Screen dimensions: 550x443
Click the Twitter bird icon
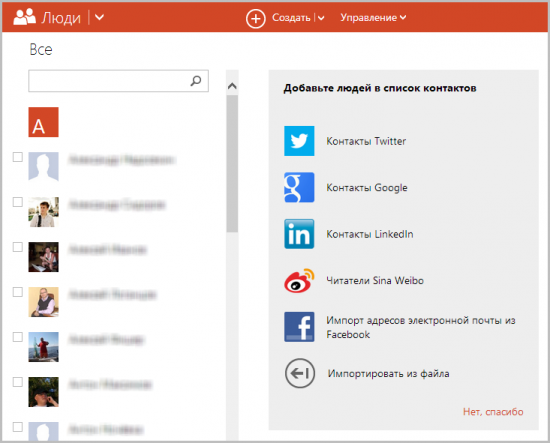pos(299,141)
